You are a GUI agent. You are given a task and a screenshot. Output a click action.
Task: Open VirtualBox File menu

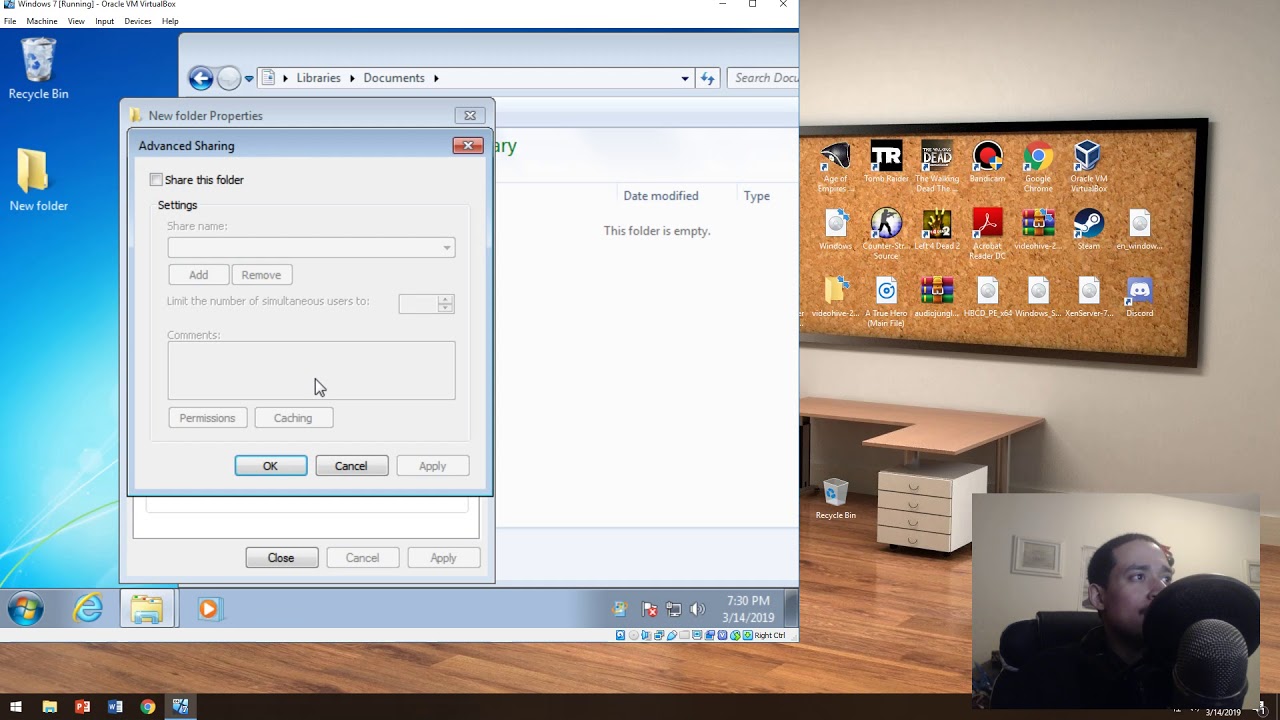10,21
